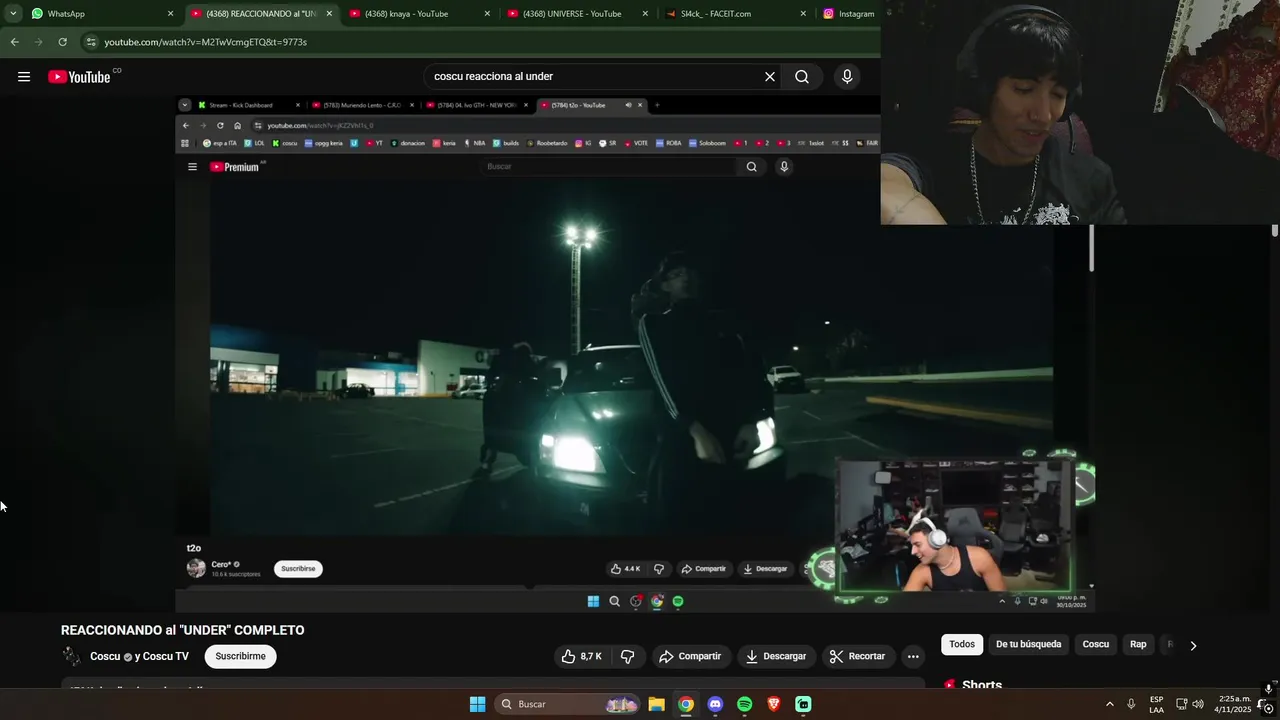Open the YouTube guide hamburger menu
Viewport: 1280px width, 720px height.
[x=24, y=77]
